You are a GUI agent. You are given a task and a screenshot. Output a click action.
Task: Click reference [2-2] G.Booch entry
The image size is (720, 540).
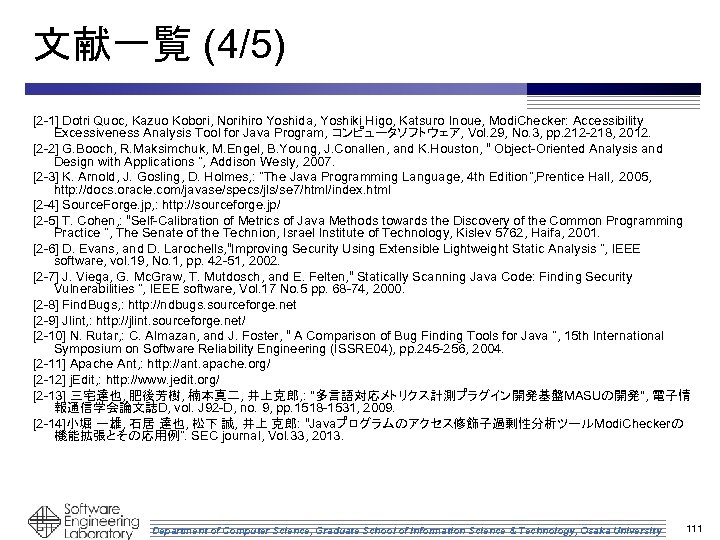pos(348,155)
